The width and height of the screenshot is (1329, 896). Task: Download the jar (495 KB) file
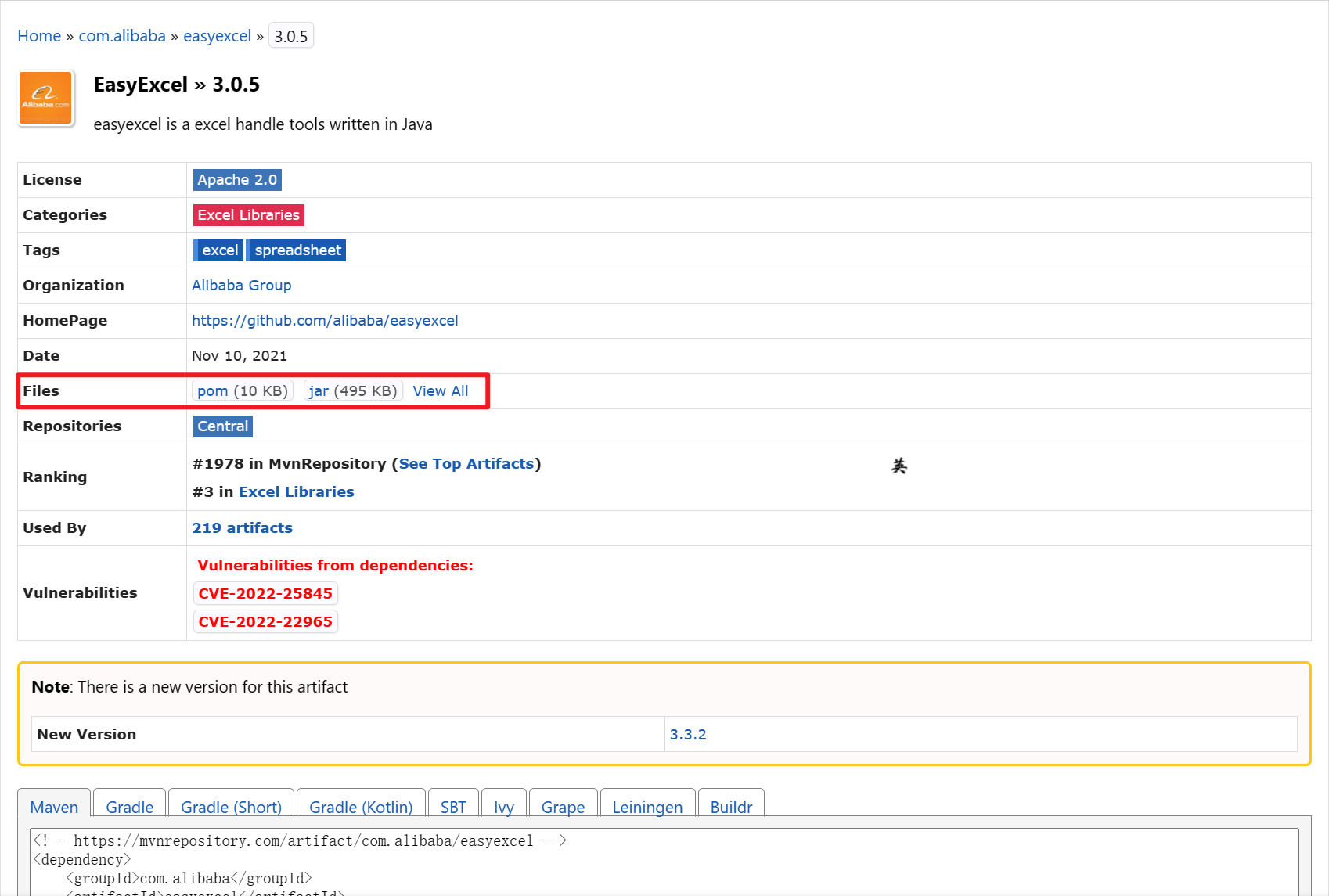click(x=353, y=391)
